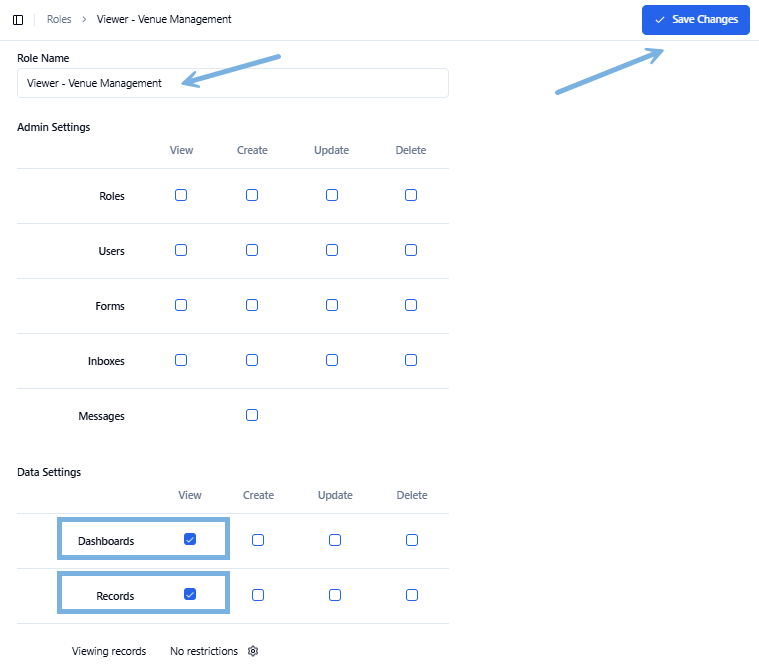Enable Delete permission for Inboxes
This screenshot has height=668, width=759.
(x=411, y=360)
